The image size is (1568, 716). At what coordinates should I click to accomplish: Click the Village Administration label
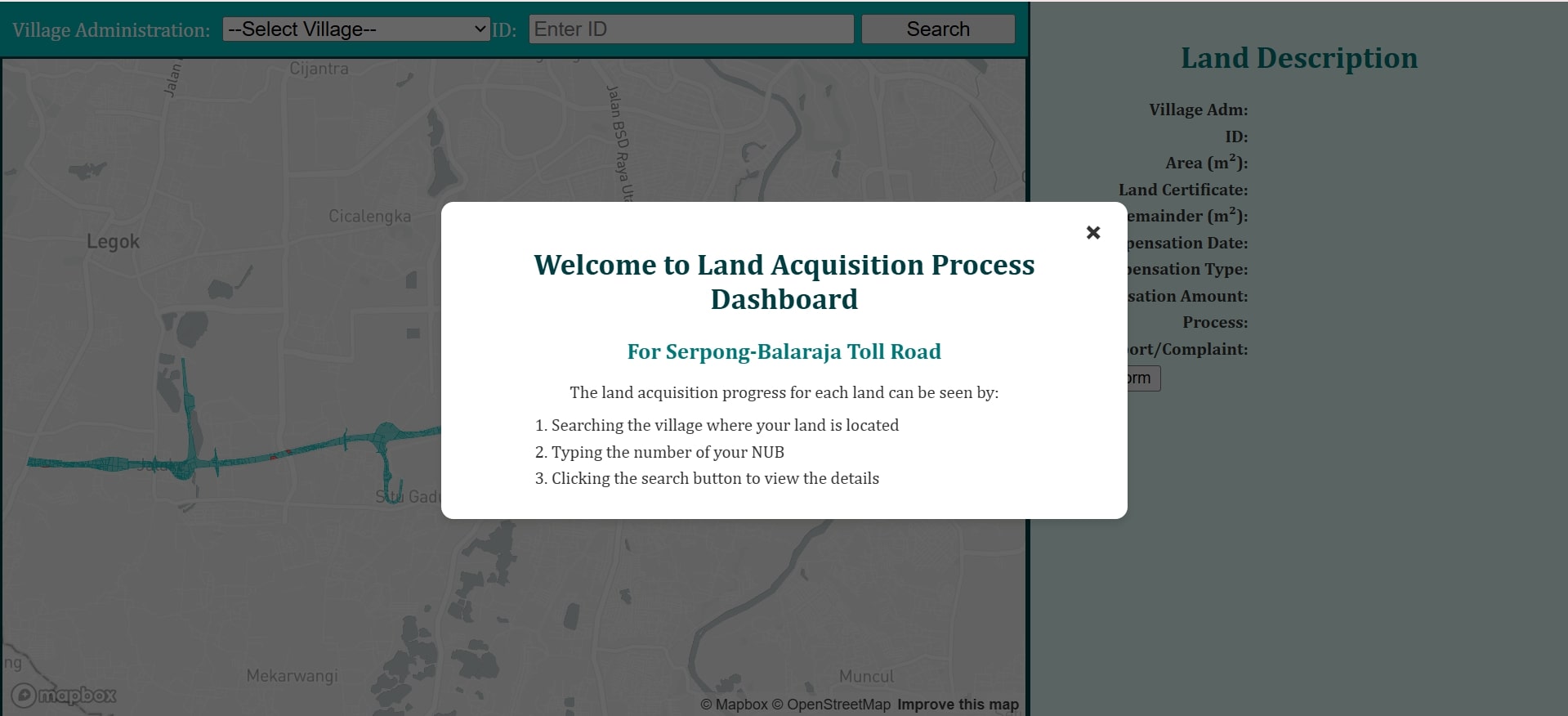click(111, 30)
